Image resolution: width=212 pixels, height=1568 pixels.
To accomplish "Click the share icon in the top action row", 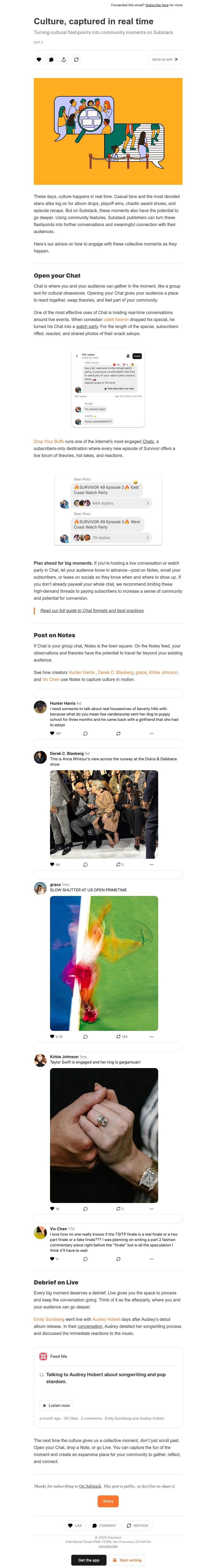I will pos(64,60).
